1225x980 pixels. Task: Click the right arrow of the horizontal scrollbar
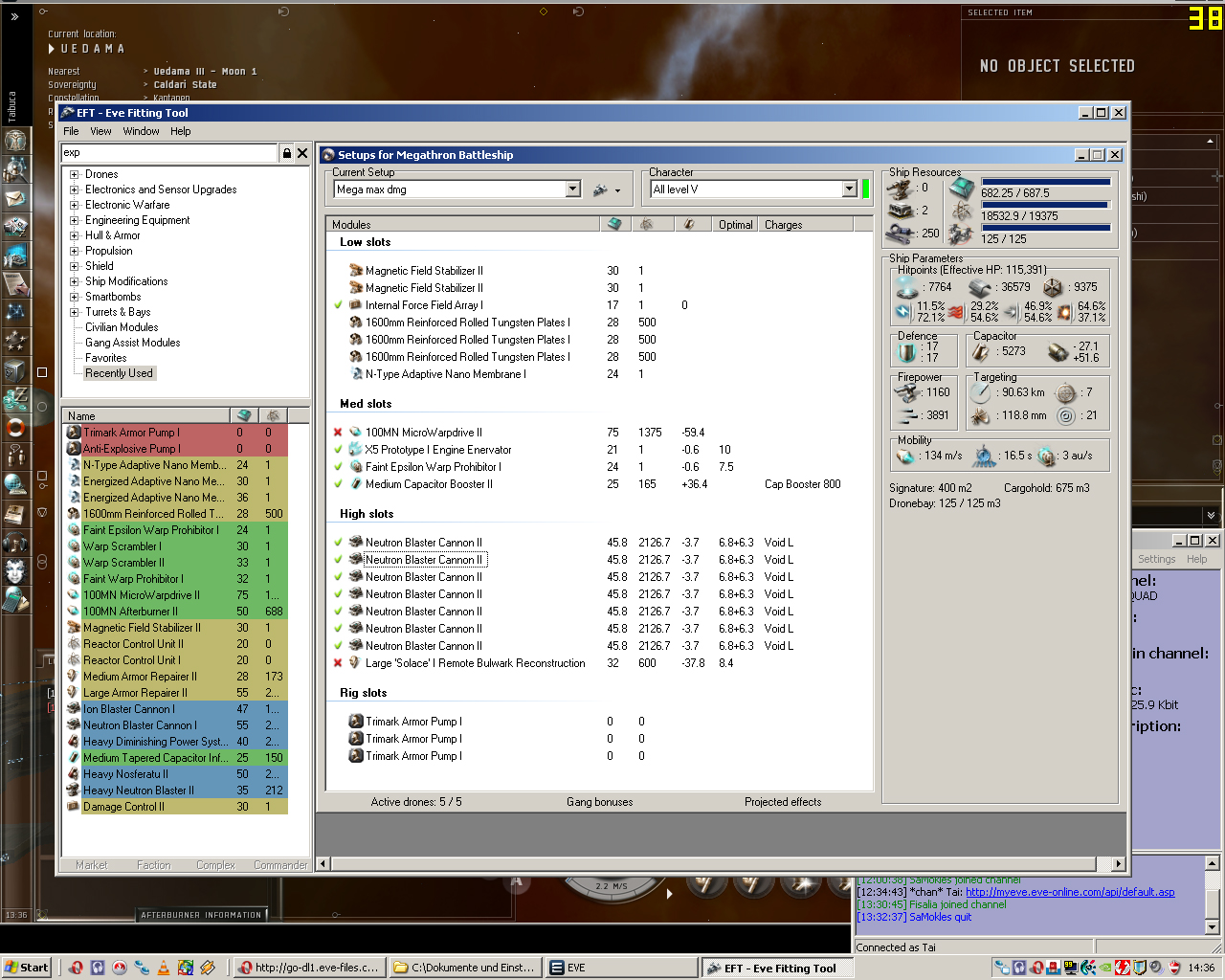tap(1118, 863)
